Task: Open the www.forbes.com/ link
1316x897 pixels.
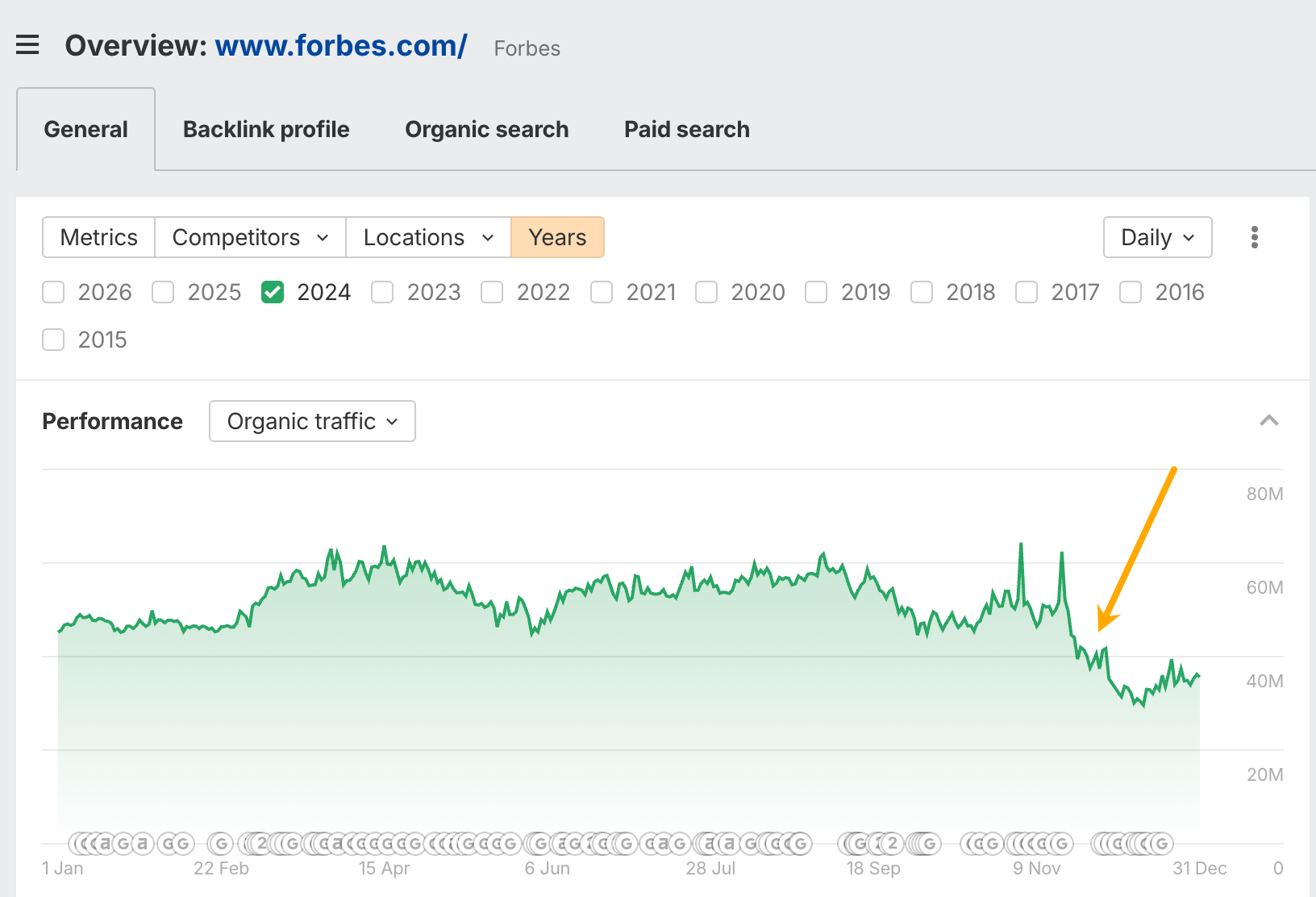Action: (x=341, y=46)
